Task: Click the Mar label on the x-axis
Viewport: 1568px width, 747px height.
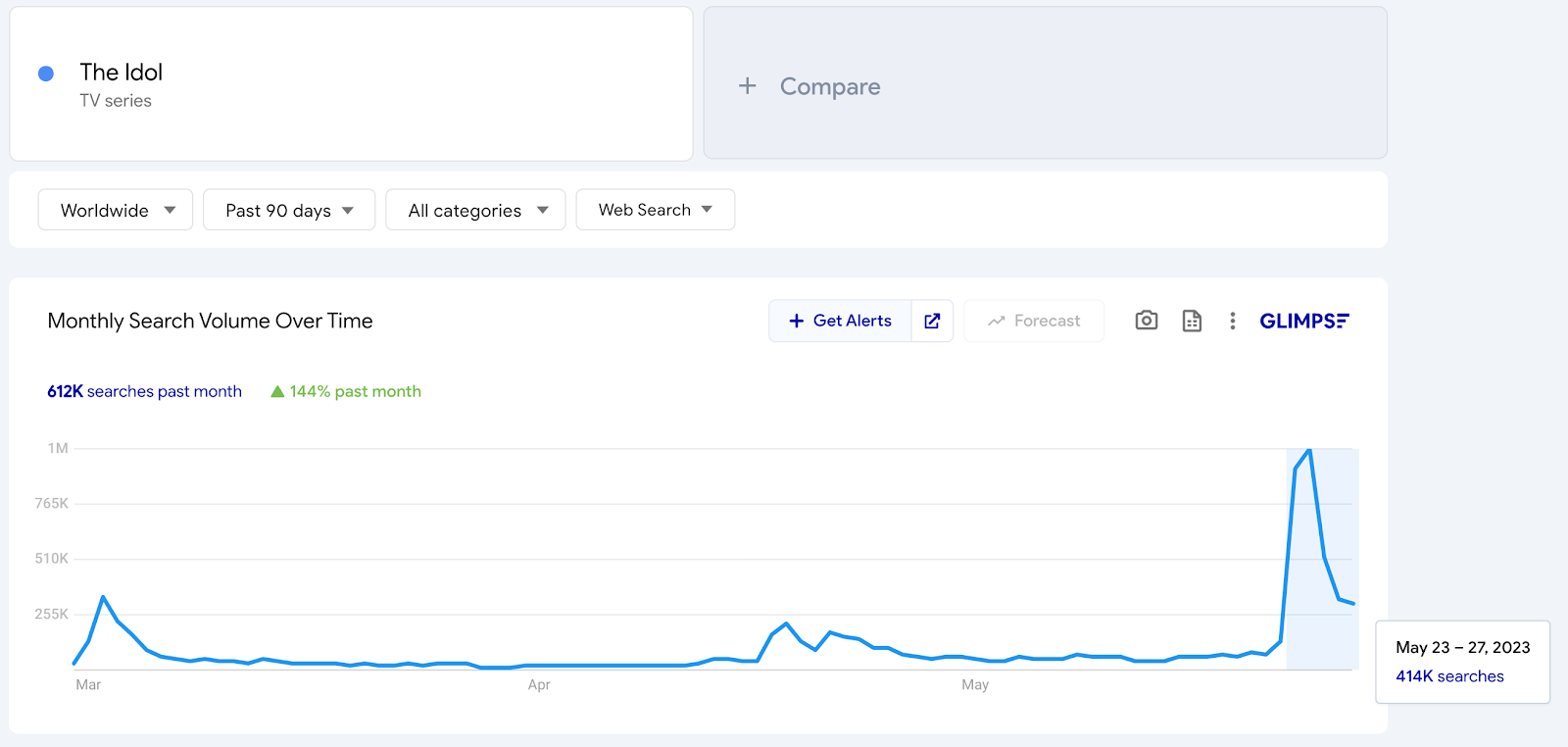Action: pos(88,684)
